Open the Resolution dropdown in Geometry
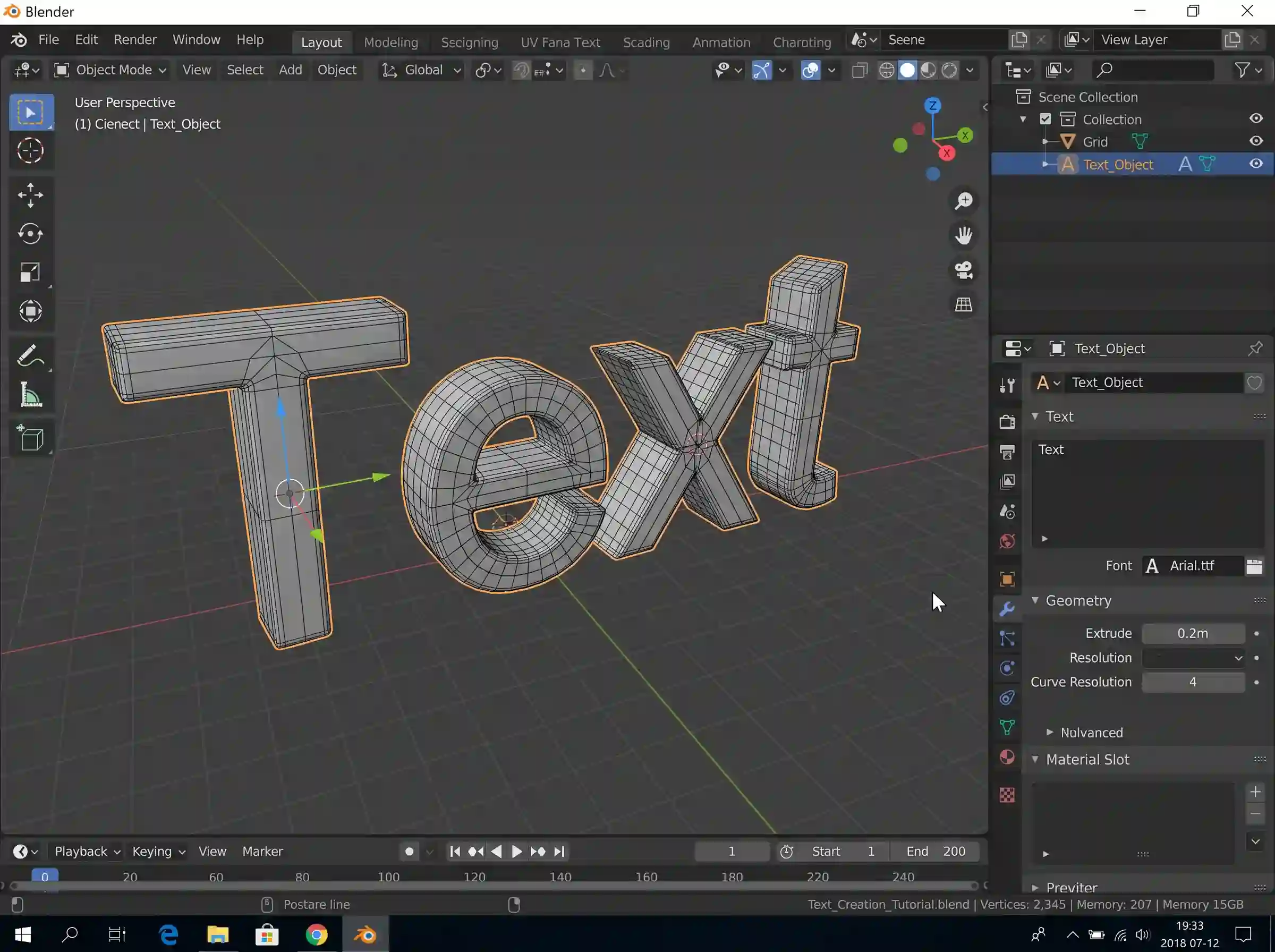 coord(1193,658)
